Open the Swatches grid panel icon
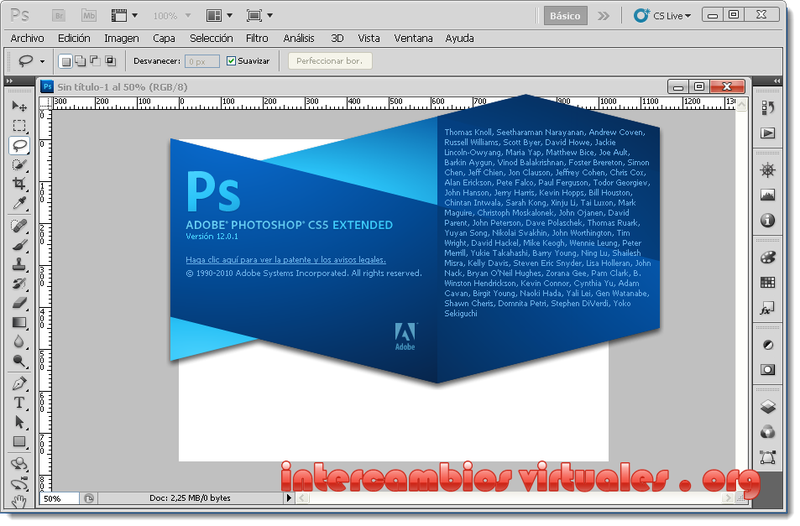 pos(767,283)
